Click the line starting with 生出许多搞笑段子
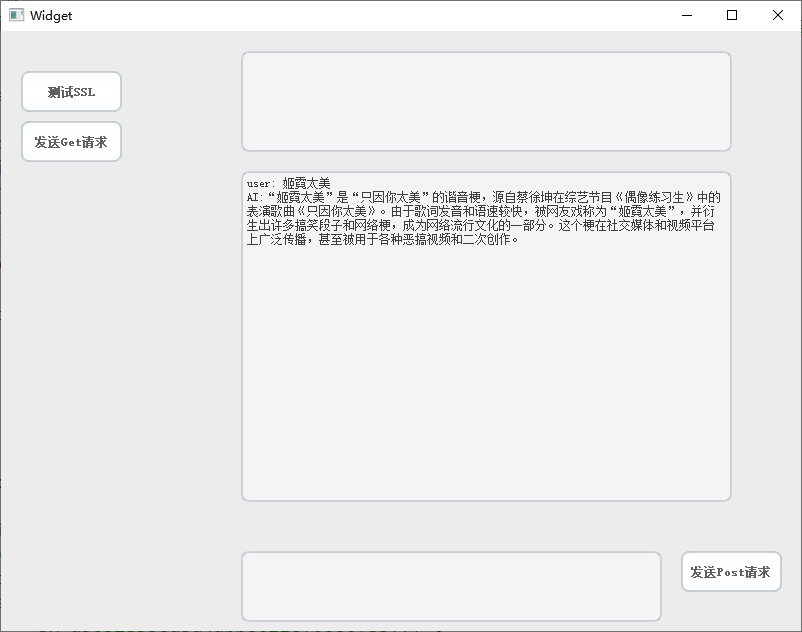The image size is (802, 632). pos(480,225)
